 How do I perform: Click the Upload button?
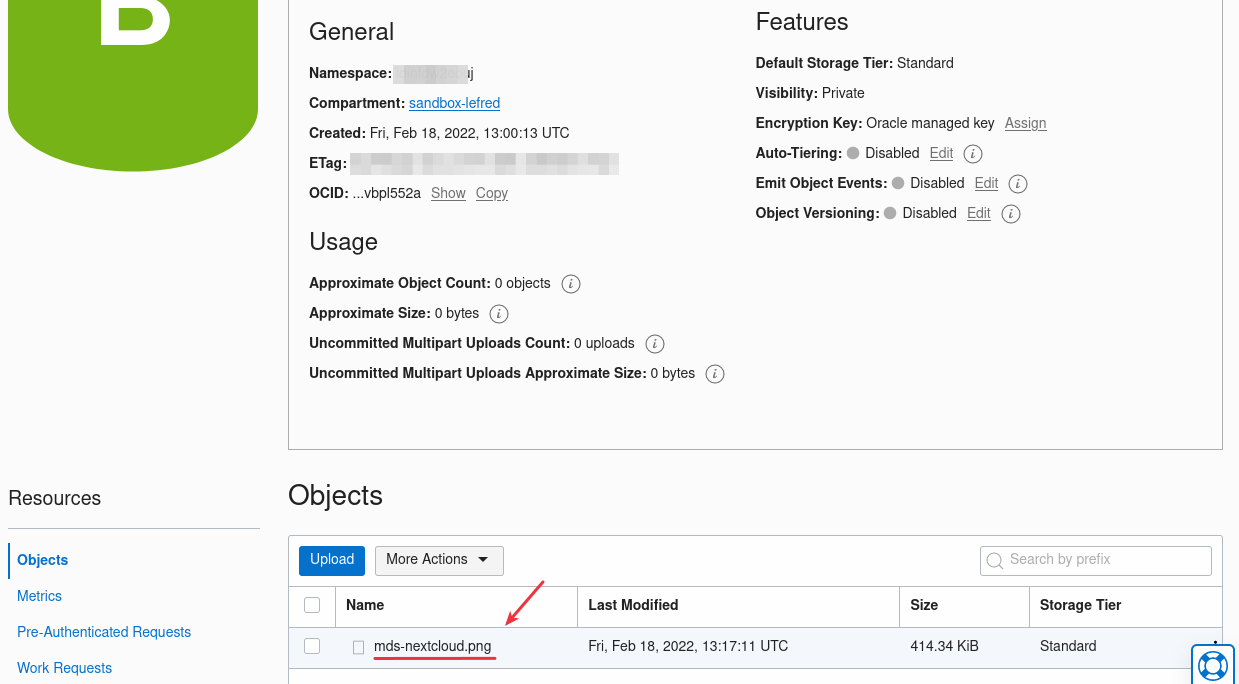pos(332,560)
